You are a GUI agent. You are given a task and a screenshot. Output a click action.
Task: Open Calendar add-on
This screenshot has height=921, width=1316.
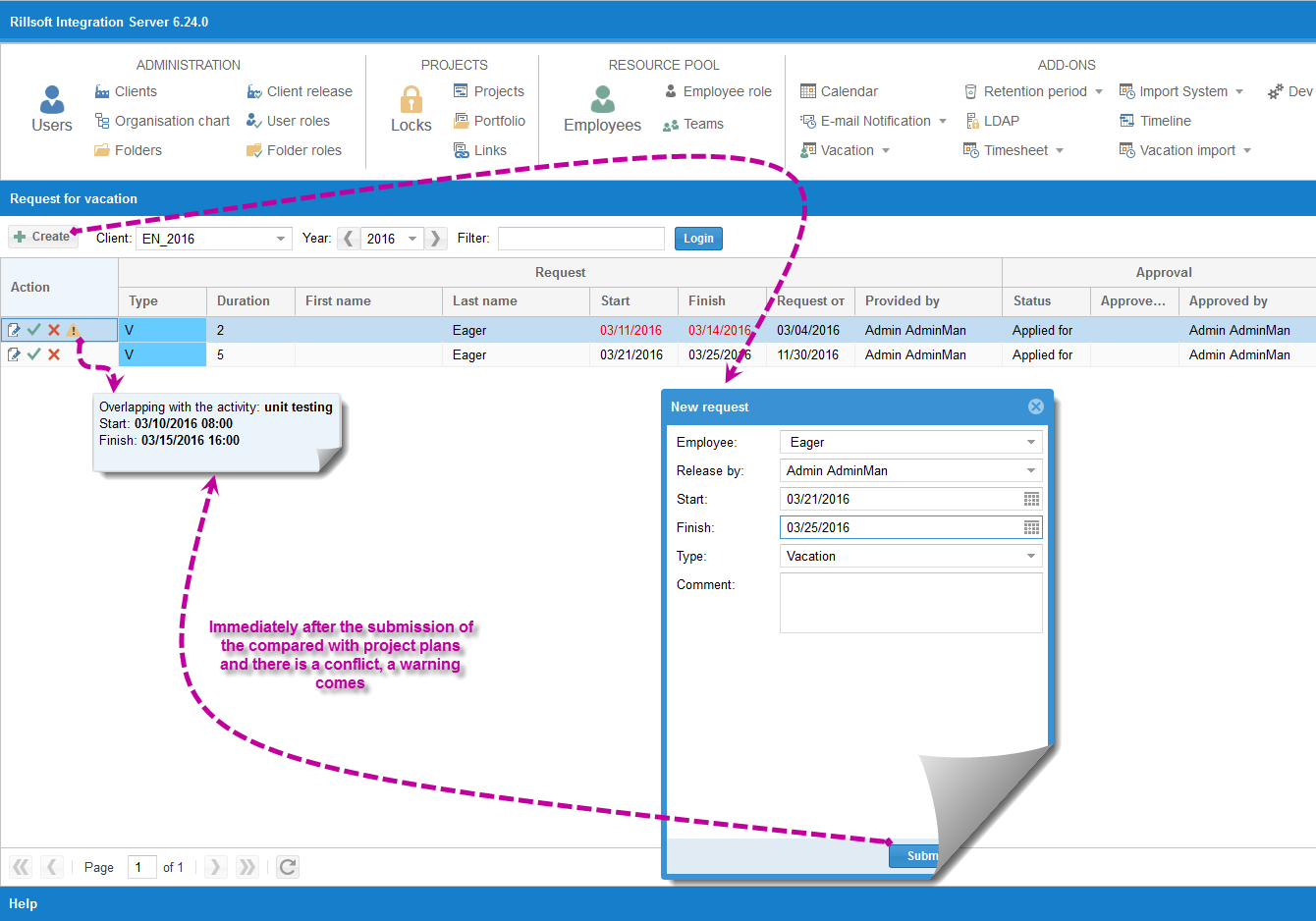(839, 91)
